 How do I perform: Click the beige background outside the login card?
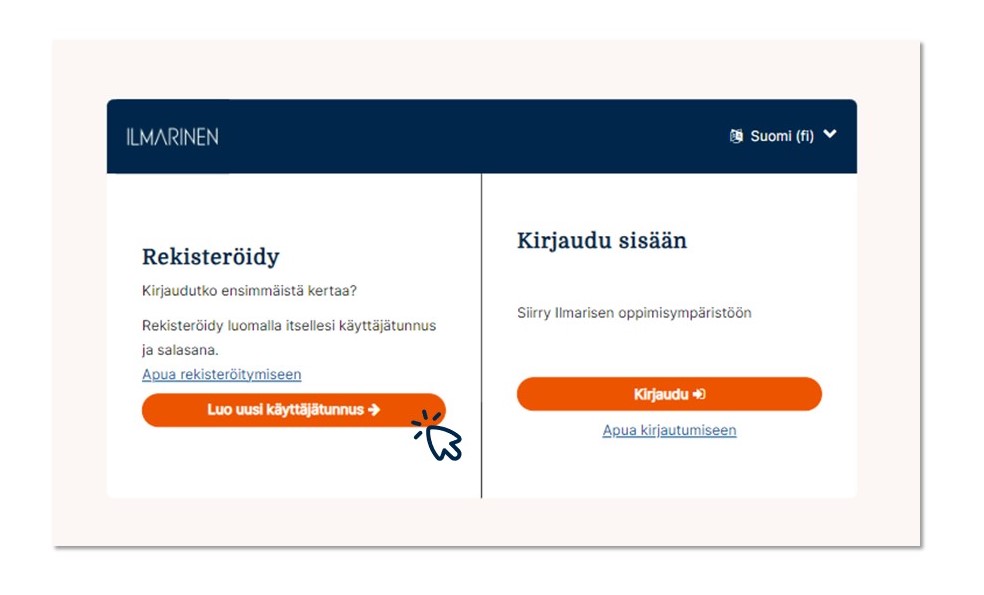tap(80, 300)
